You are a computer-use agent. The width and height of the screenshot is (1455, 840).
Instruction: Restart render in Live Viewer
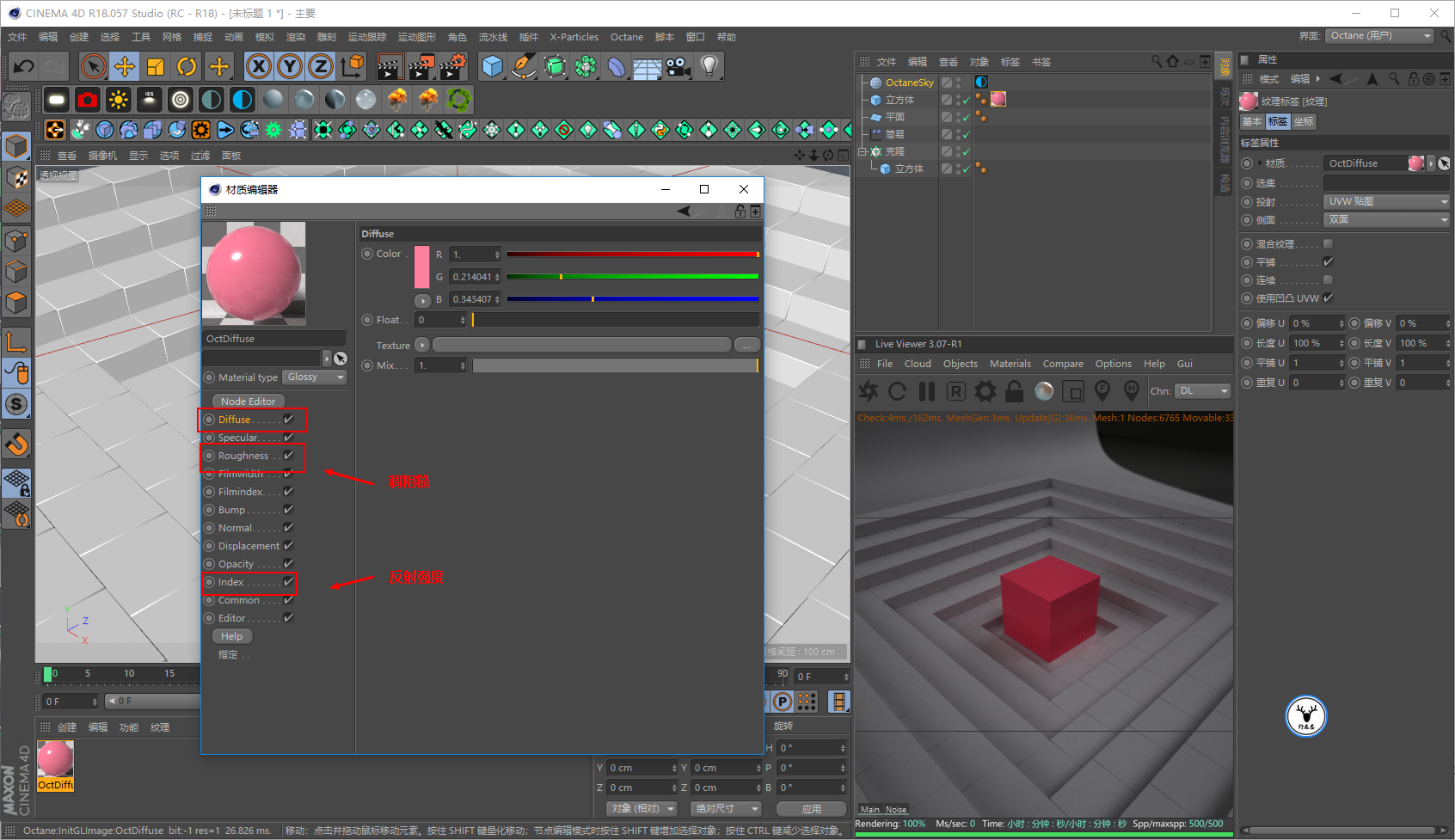[x=898, y=391]
